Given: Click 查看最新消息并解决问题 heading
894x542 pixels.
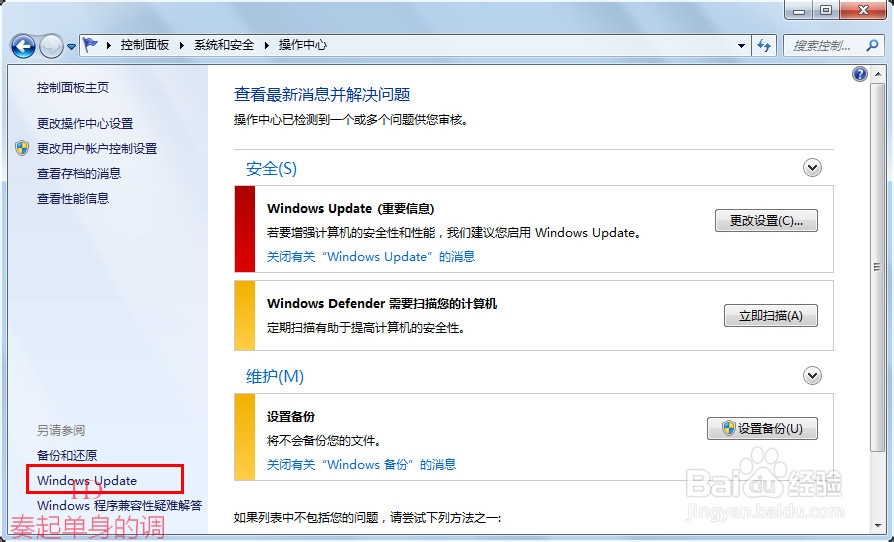Looking at the screenshot, I should tap(322, 94).
